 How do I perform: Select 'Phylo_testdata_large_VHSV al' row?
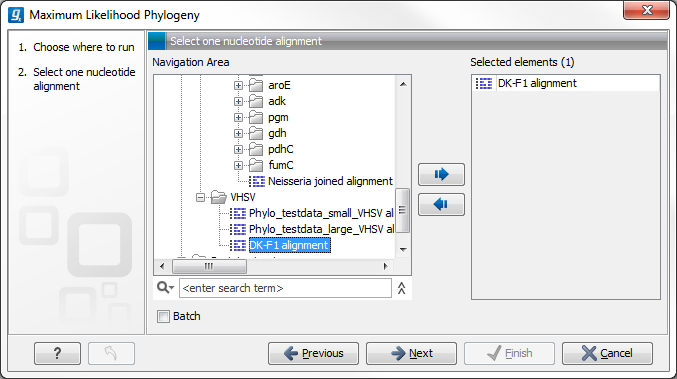pyautogui.click(x=321, y=229)
